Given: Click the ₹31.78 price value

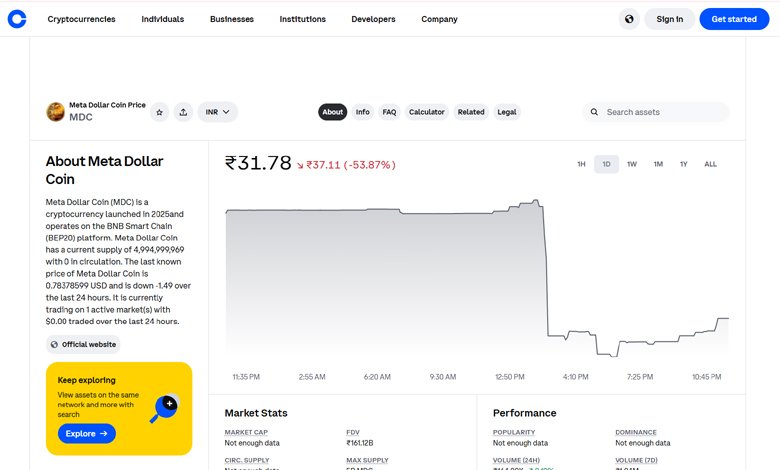Looking at the screenshot, I should pos(258,163).
